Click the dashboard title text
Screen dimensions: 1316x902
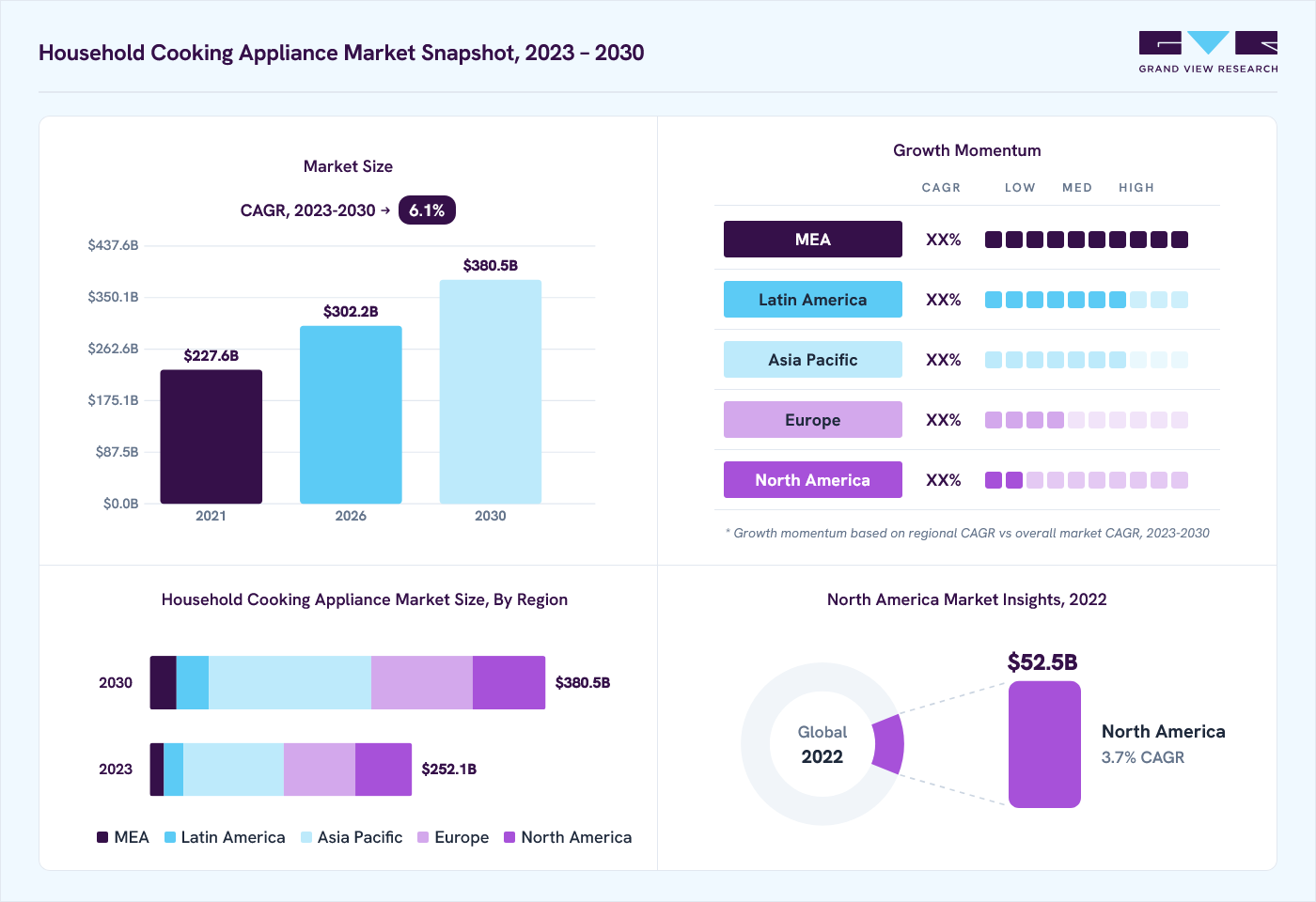pos(341,53)
